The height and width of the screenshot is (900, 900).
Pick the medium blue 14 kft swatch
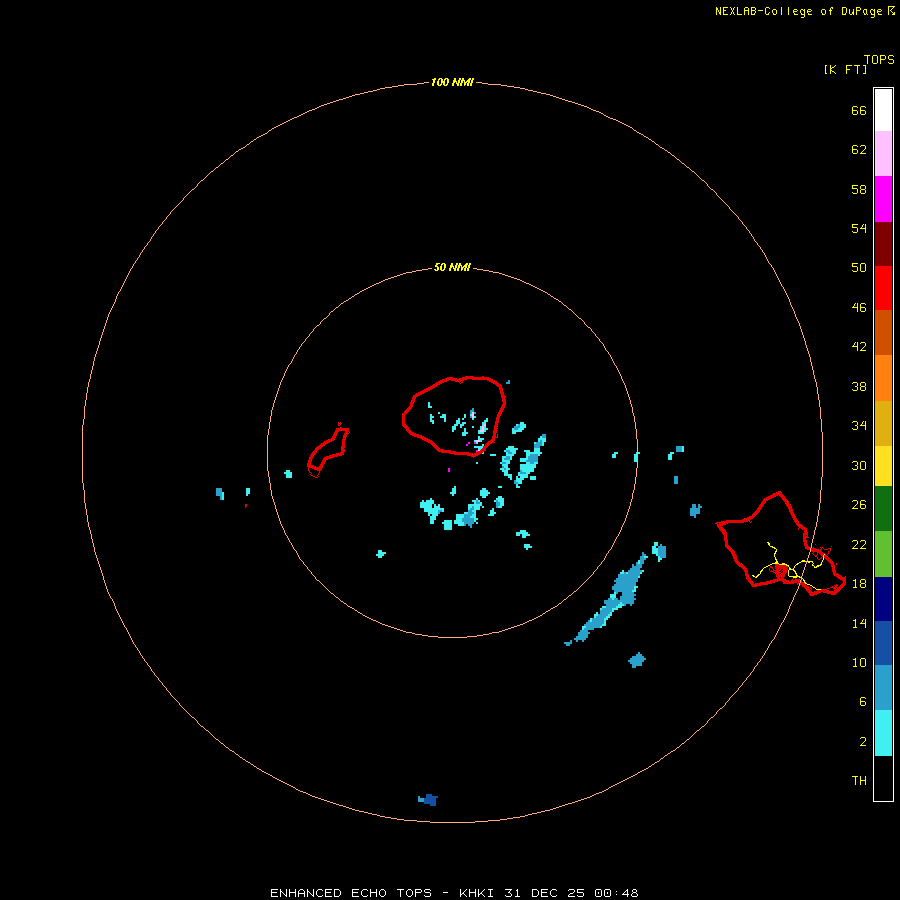click(883, 643)
